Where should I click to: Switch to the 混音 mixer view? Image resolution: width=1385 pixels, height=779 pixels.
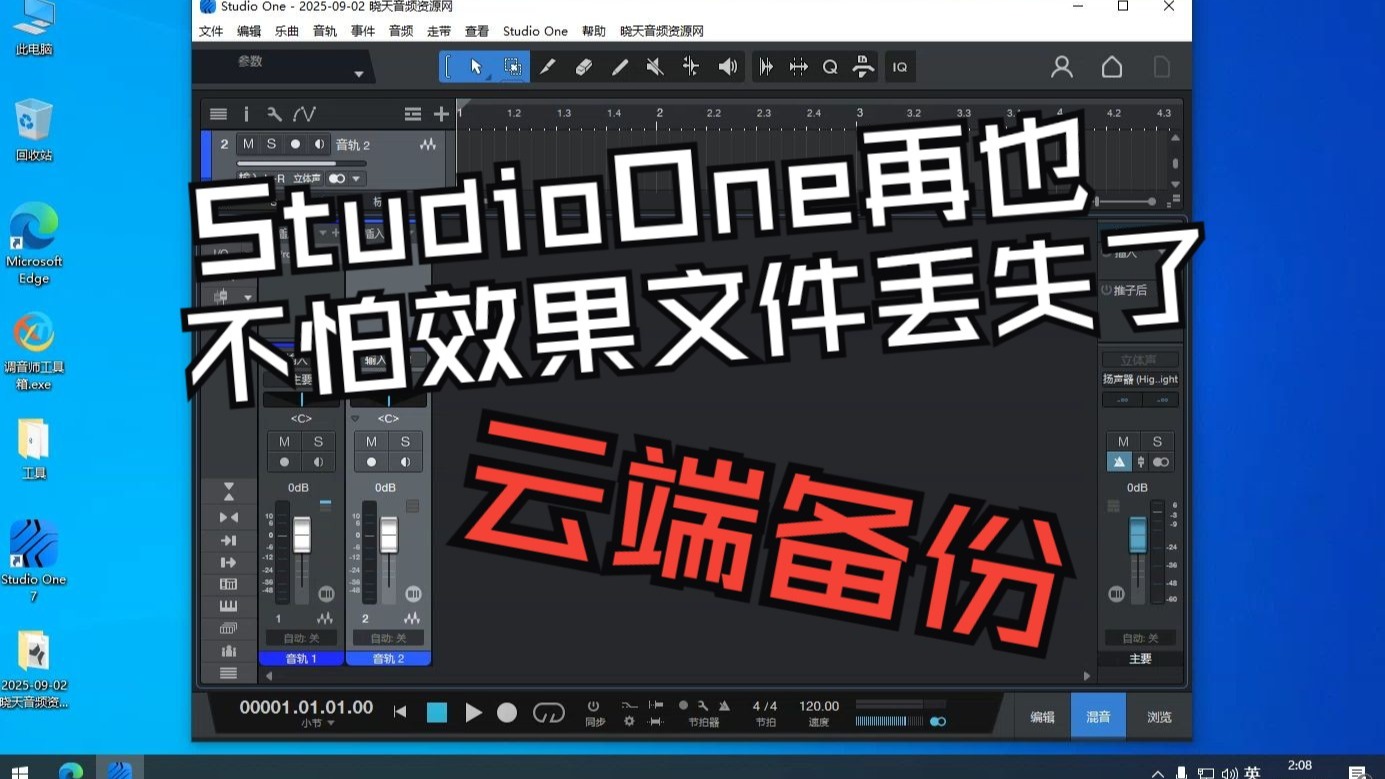pos(1098,717)
